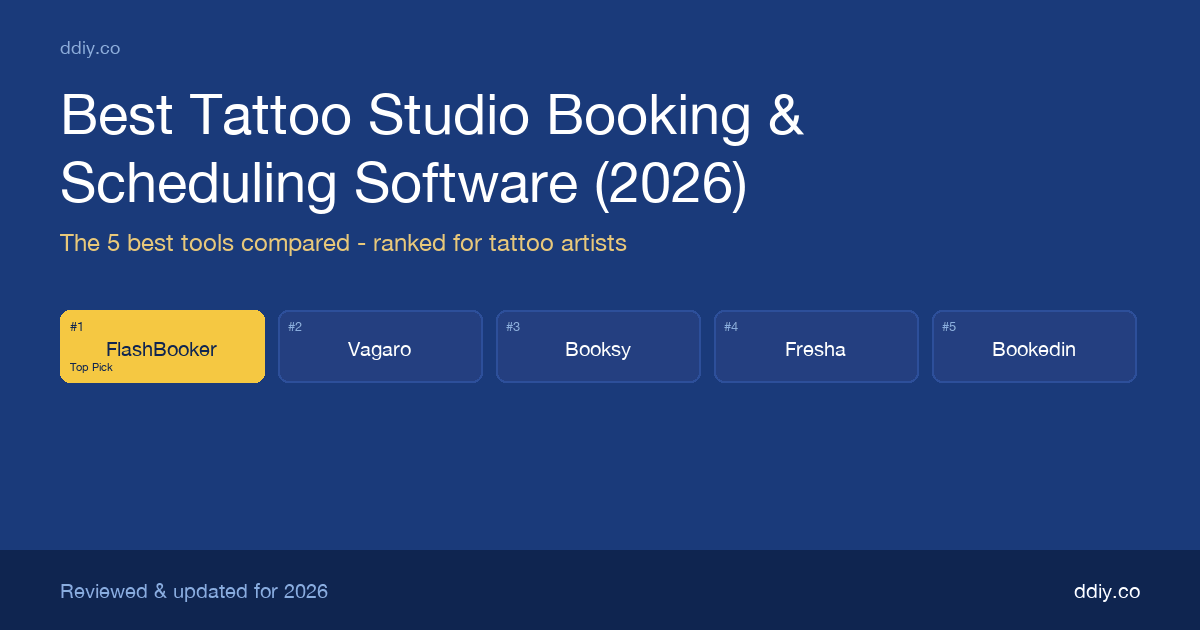
Task: Click the ddiy.co text in footer
Action: [x=1106, y=591]
